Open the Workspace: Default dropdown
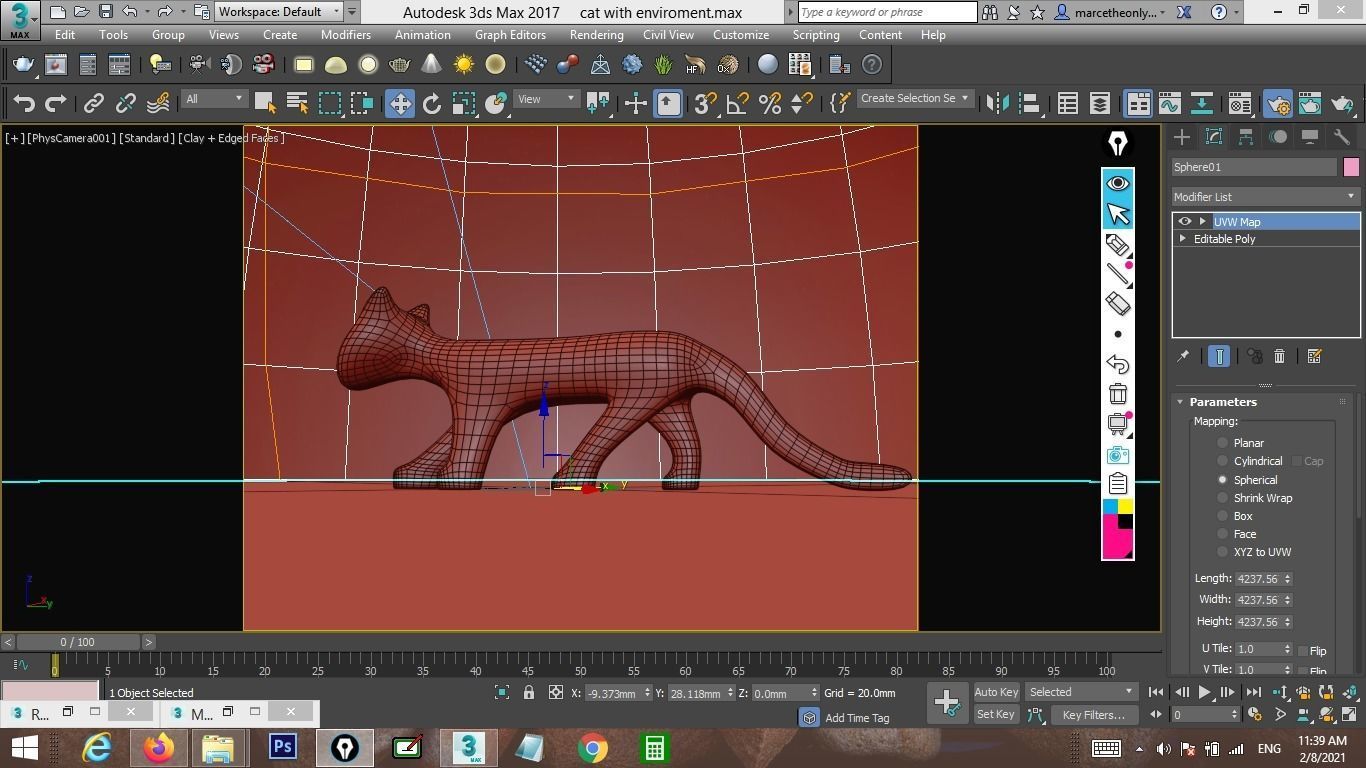 click(x=279, y=12)
